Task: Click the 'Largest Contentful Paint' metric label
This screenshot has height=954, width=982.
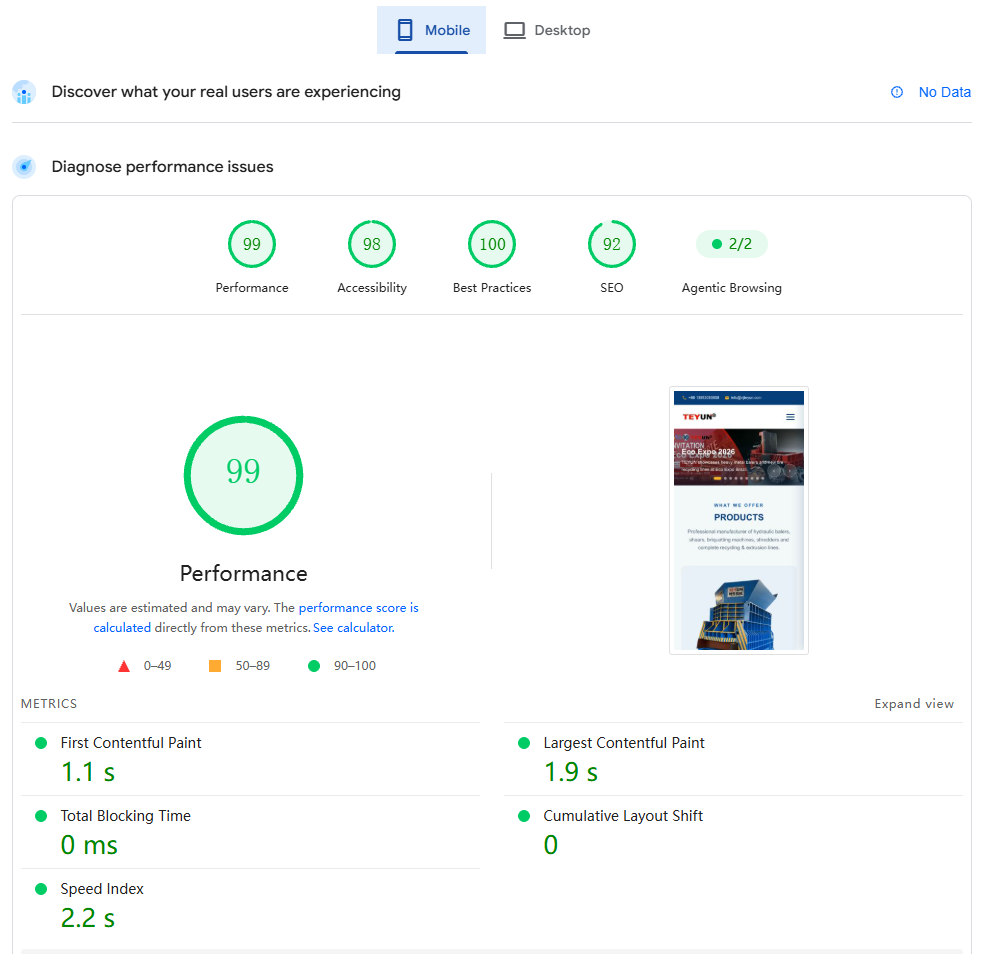Action: [x=624, y=743]
